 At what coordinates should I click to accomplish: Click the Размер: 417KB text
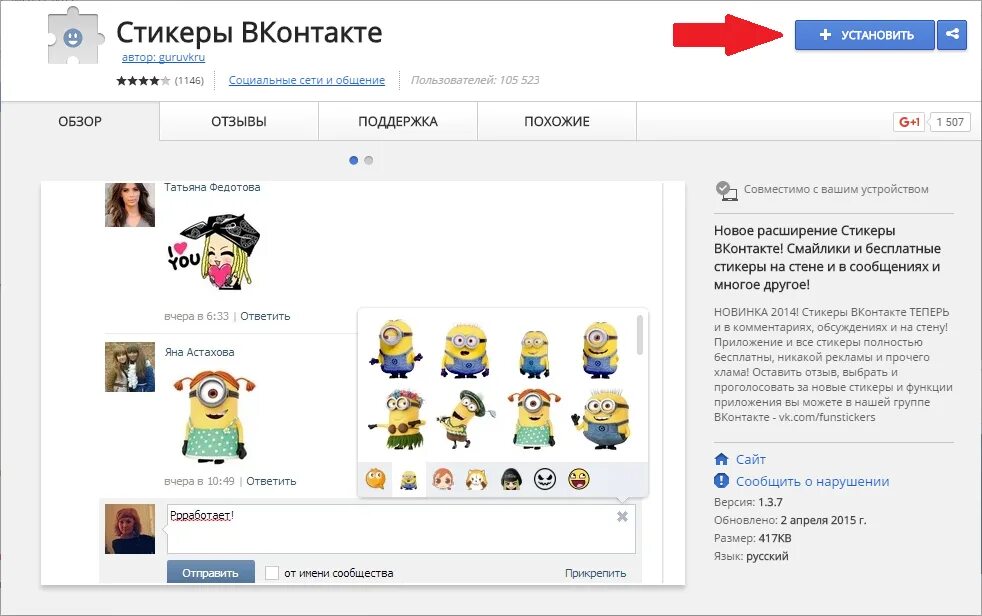pos(753,538)
